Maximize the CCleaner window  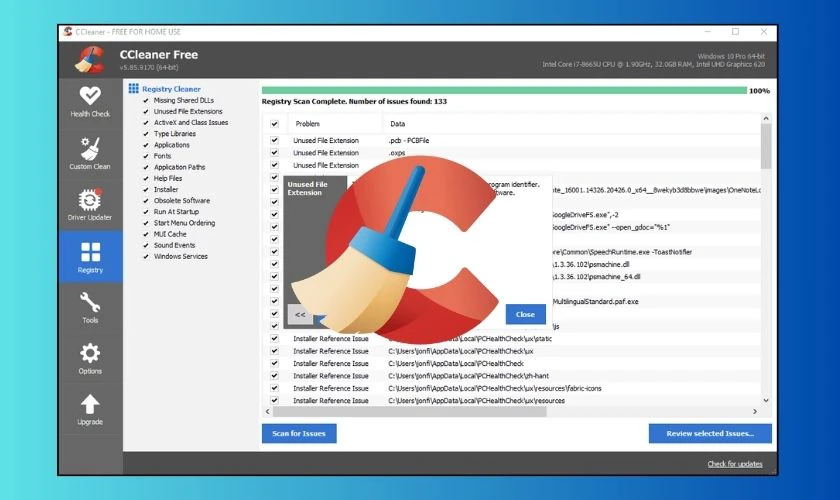coord(736,32)
